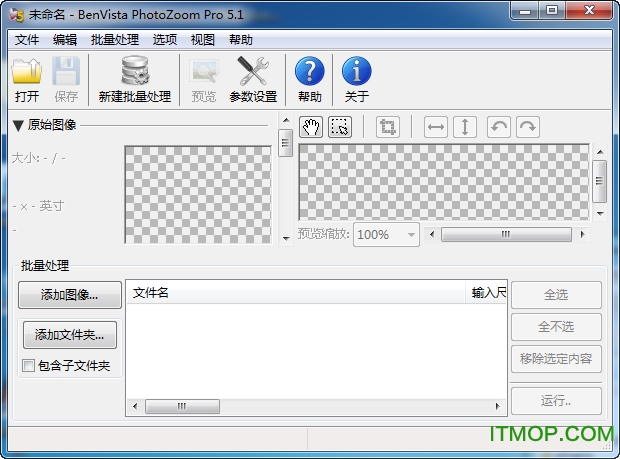Click the 添加图像... button
Image resolution: width=620 pixels, height=459 pixels.
click(x=70, y=295)
